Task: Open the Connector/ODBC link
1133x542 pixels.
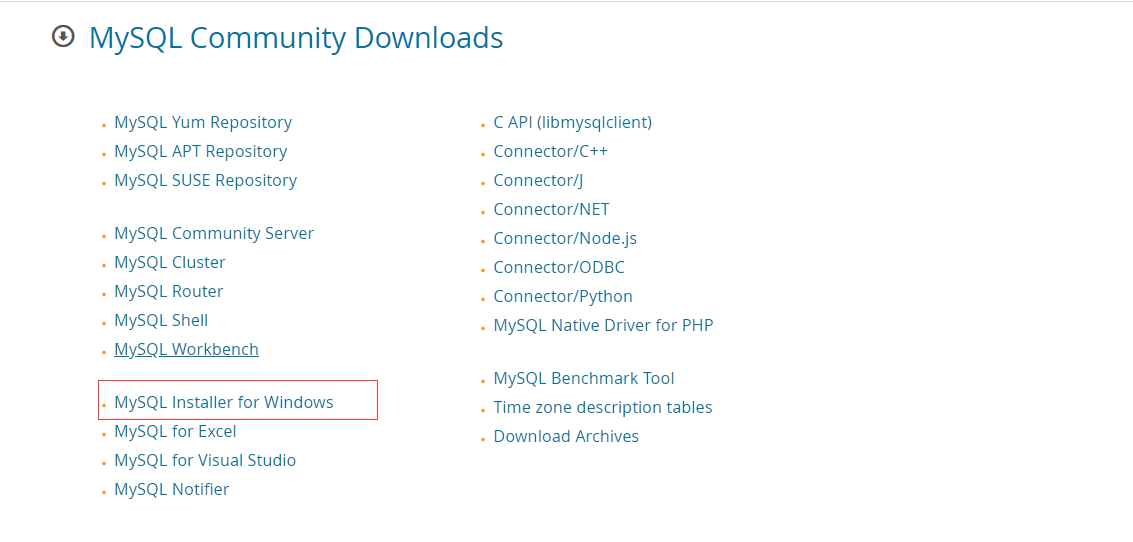Action: 559,268
